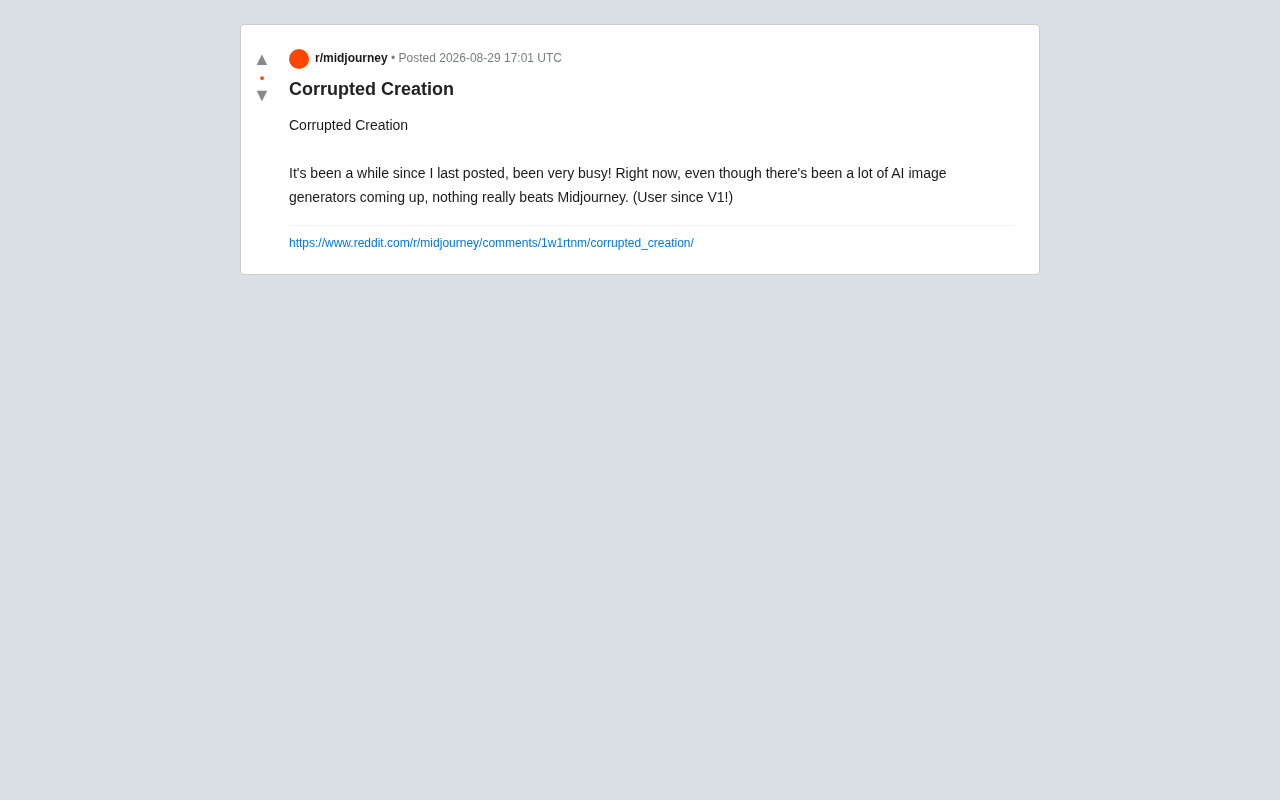
Task: Click the orange r/midjourney community avatar
Action: 299,59
